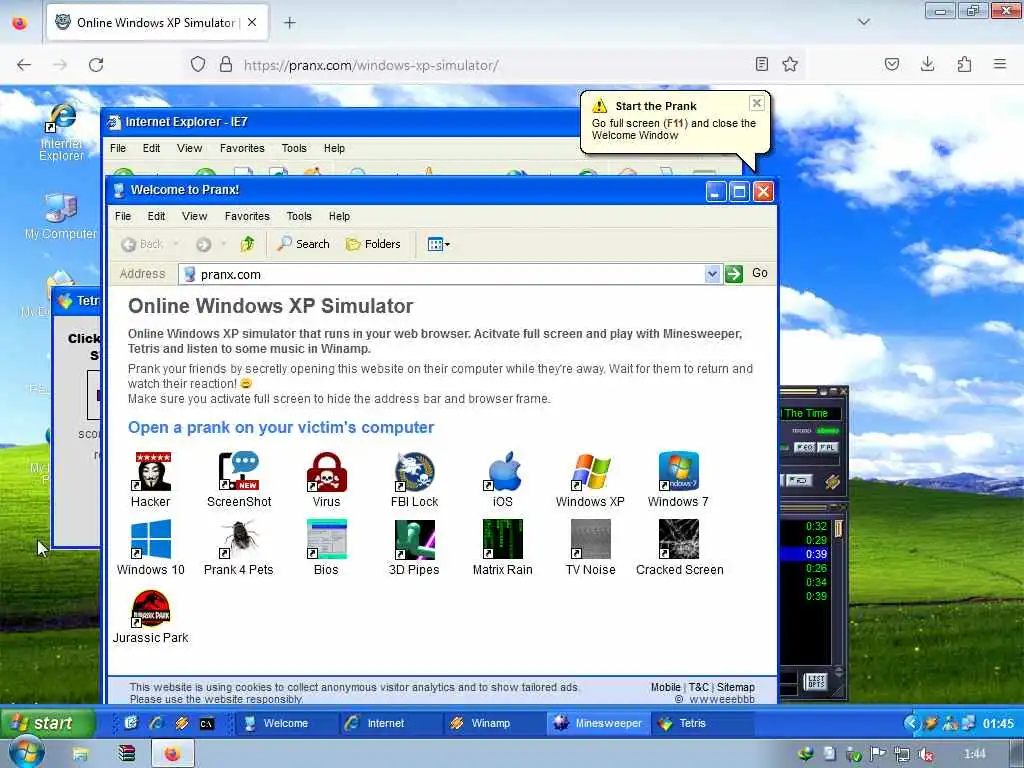The width and height of the screenshot is (1024, 768).
Task: Toggle Firefox reader view icon
Action: [761, 64]
